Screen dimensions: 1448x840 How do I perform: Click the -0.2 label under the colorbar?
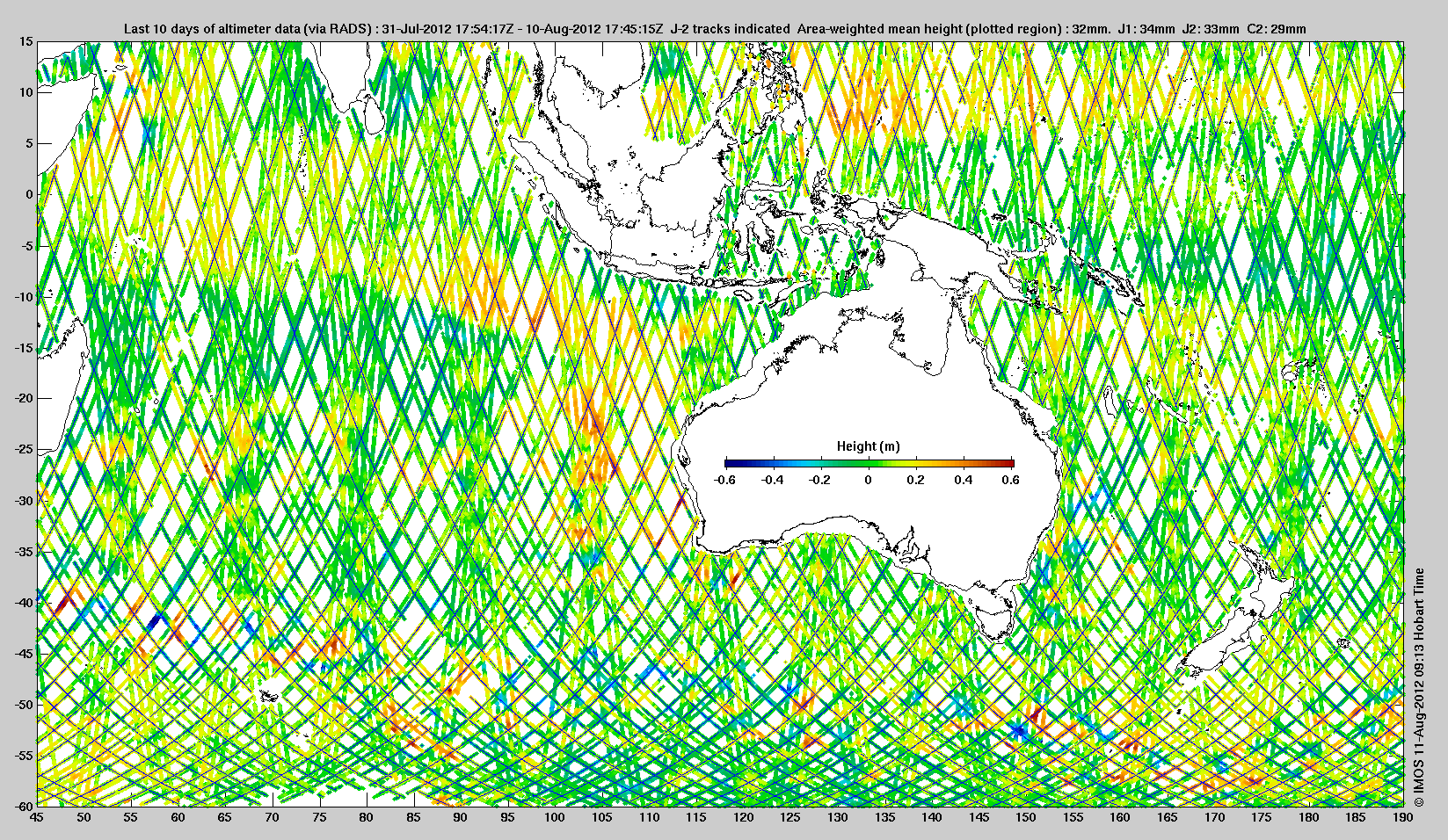820,480
